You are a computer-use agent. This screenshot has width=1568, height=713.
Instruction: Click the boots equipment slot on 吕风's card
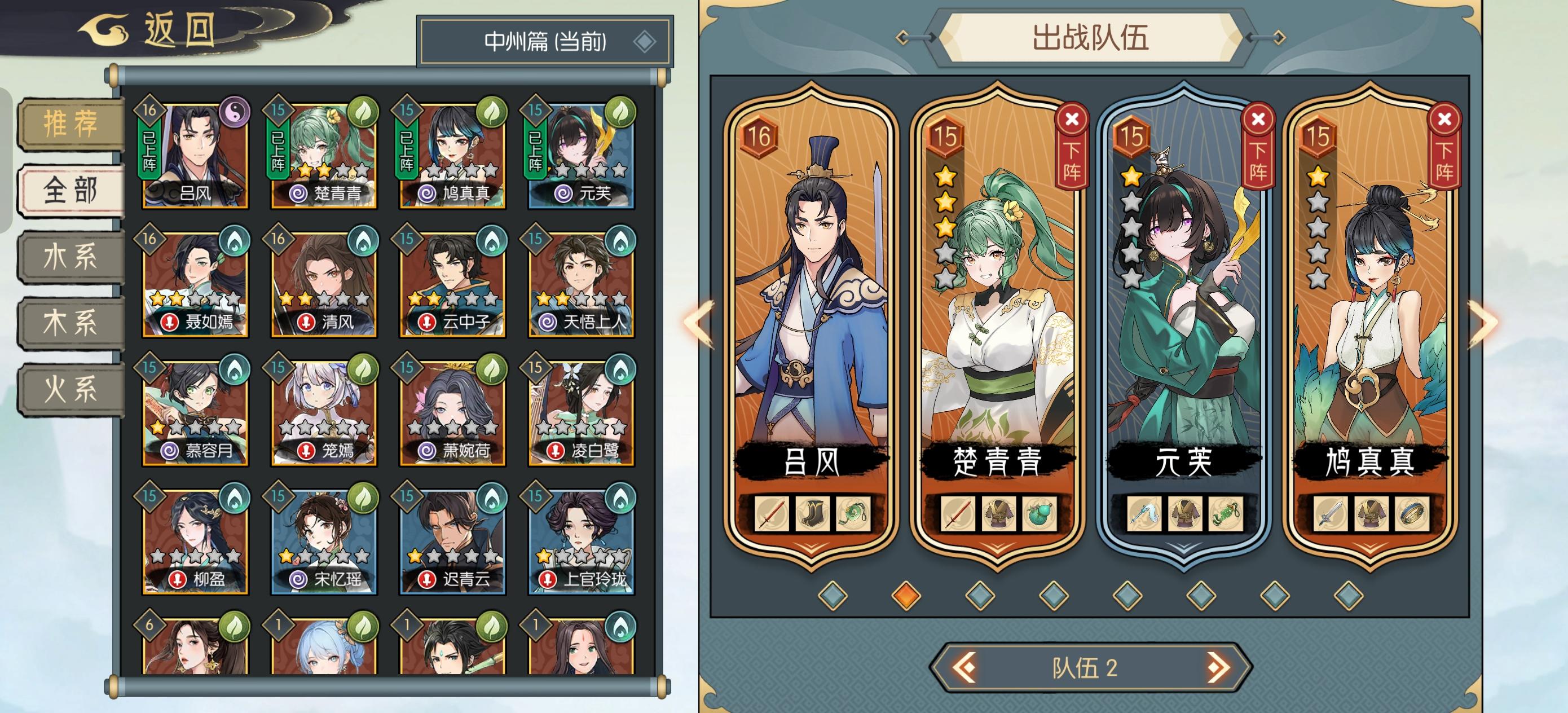coord(812,514)
